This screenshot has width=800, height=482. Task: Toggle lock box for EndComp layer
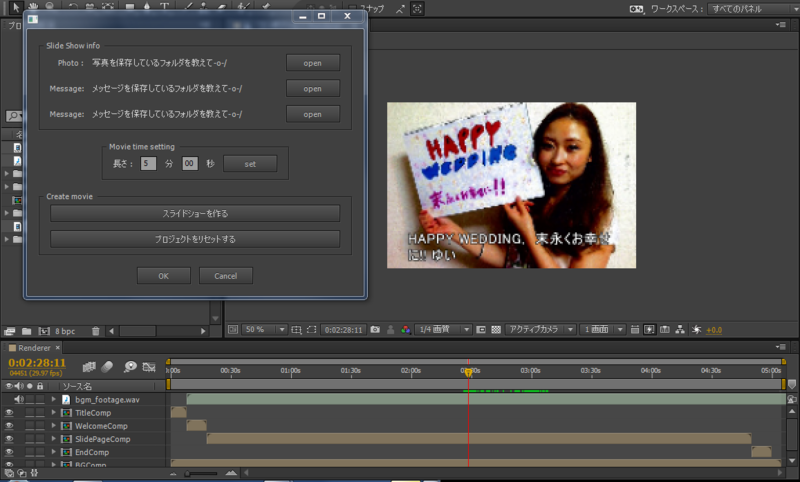coord(39,452)
